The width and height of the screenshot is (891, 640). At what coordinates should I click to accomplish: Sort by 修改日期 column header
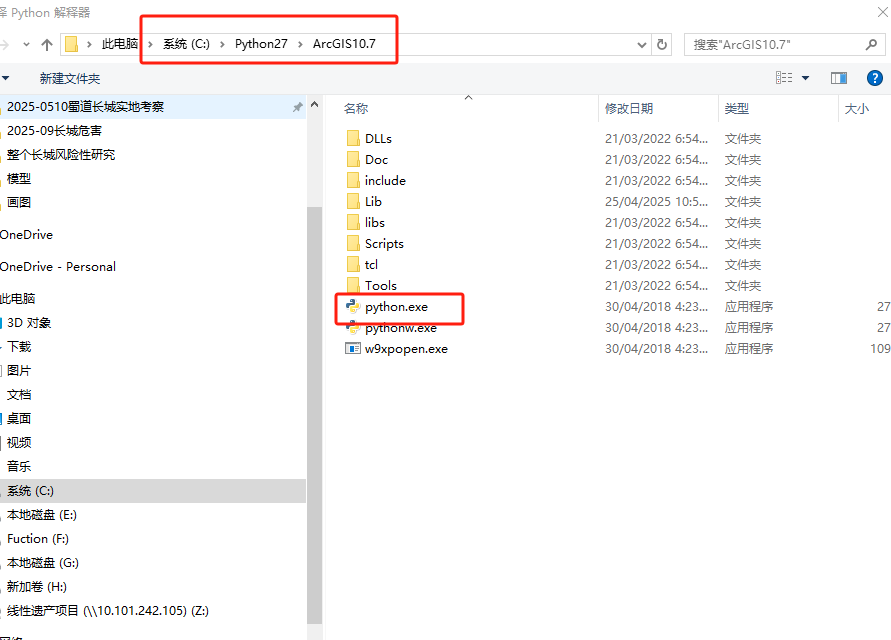tap(628, 109)
